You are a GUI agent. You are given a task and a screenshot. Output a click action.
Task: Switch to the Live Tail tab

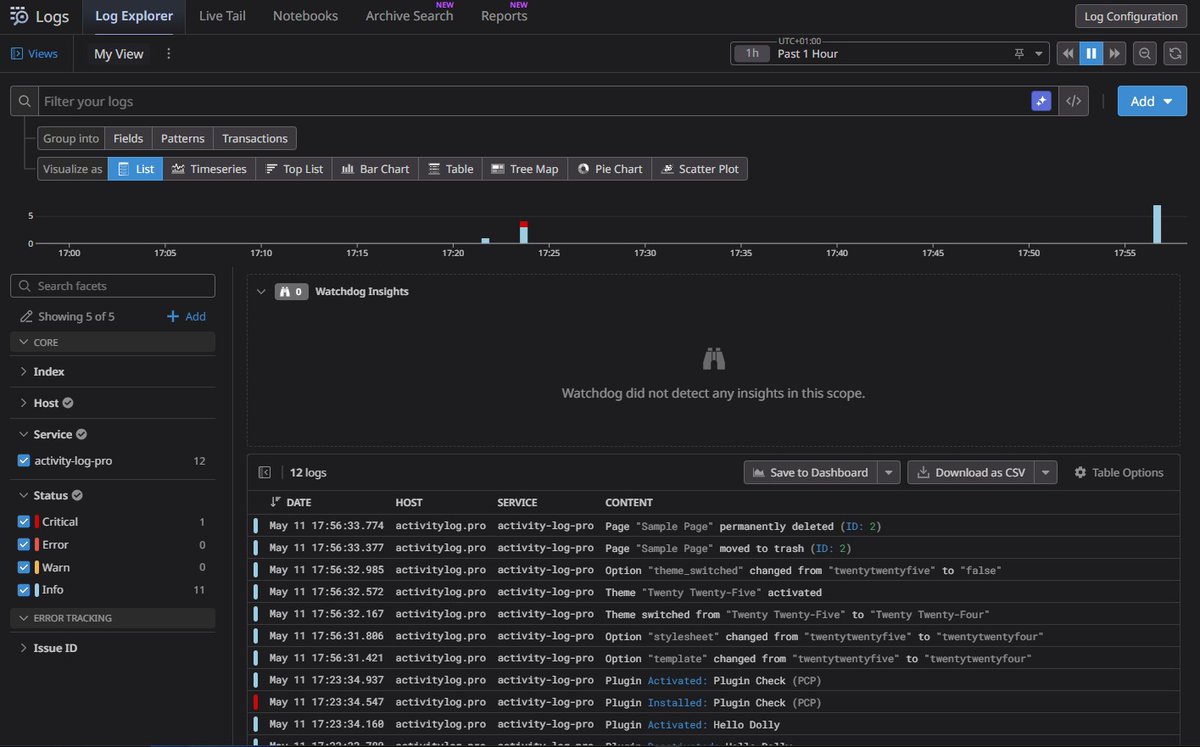[x=222, y=16]
